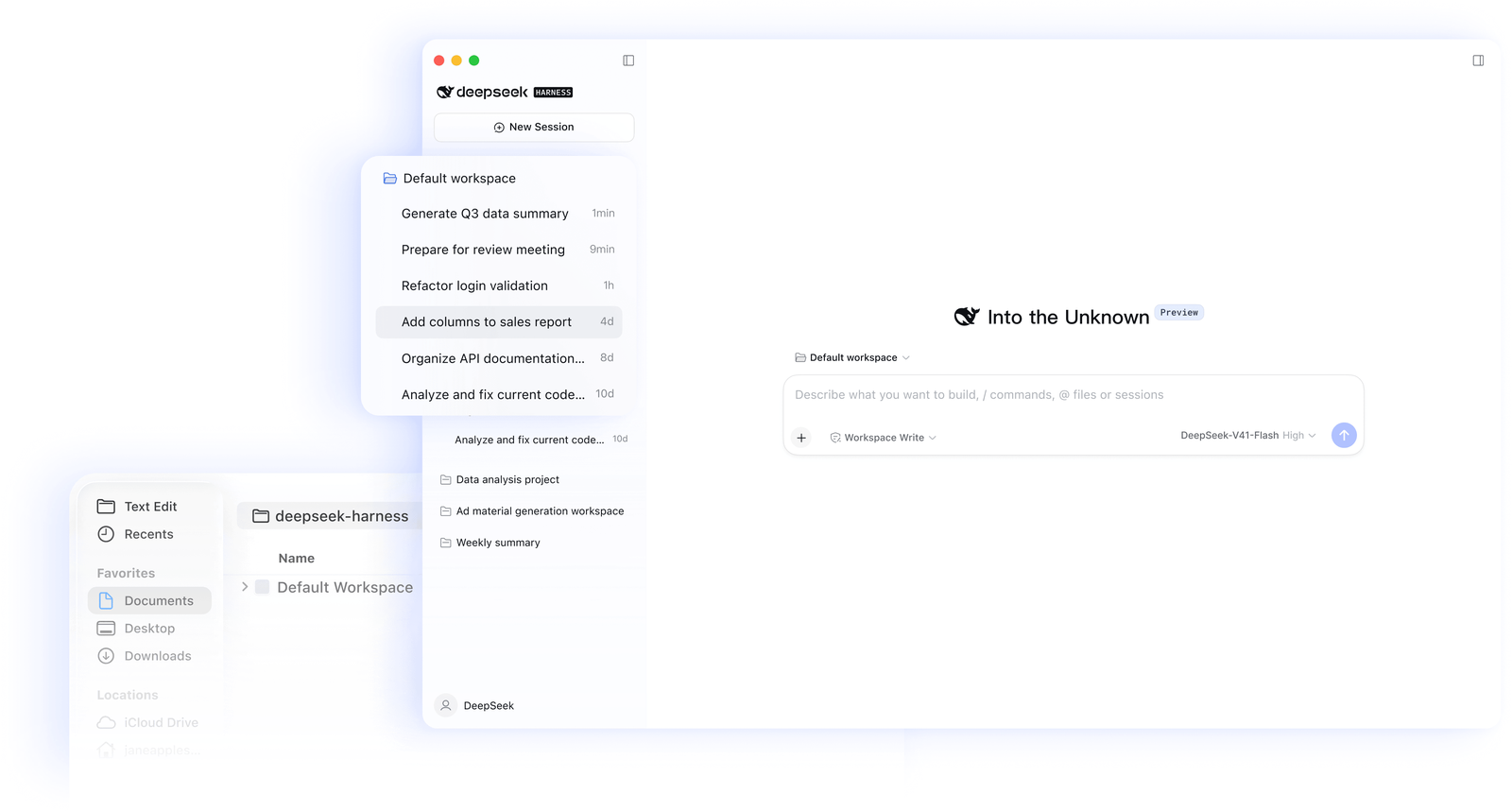Viewport: 1512px width, 812px height.
Task: Send the prompt with the arrow button
Action: (1344, 435)
